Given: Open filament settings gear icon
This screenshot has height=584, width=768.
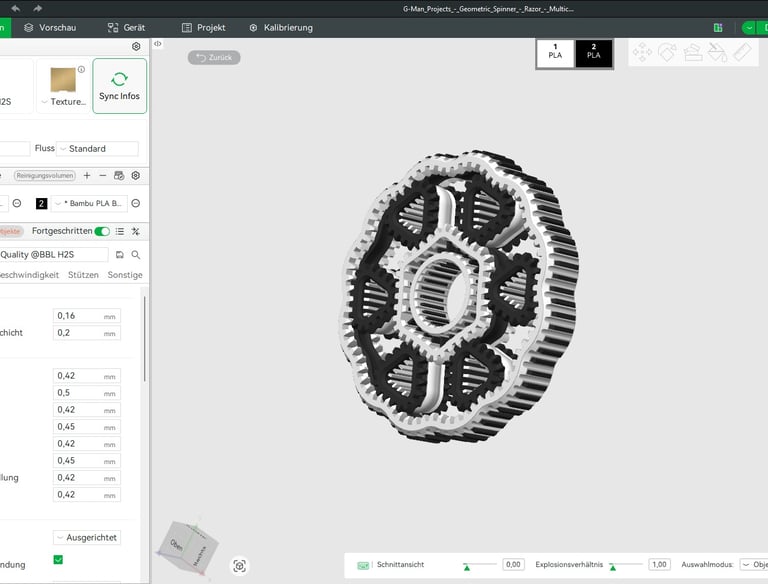Looking at the screenshot, I should point(136,175).
